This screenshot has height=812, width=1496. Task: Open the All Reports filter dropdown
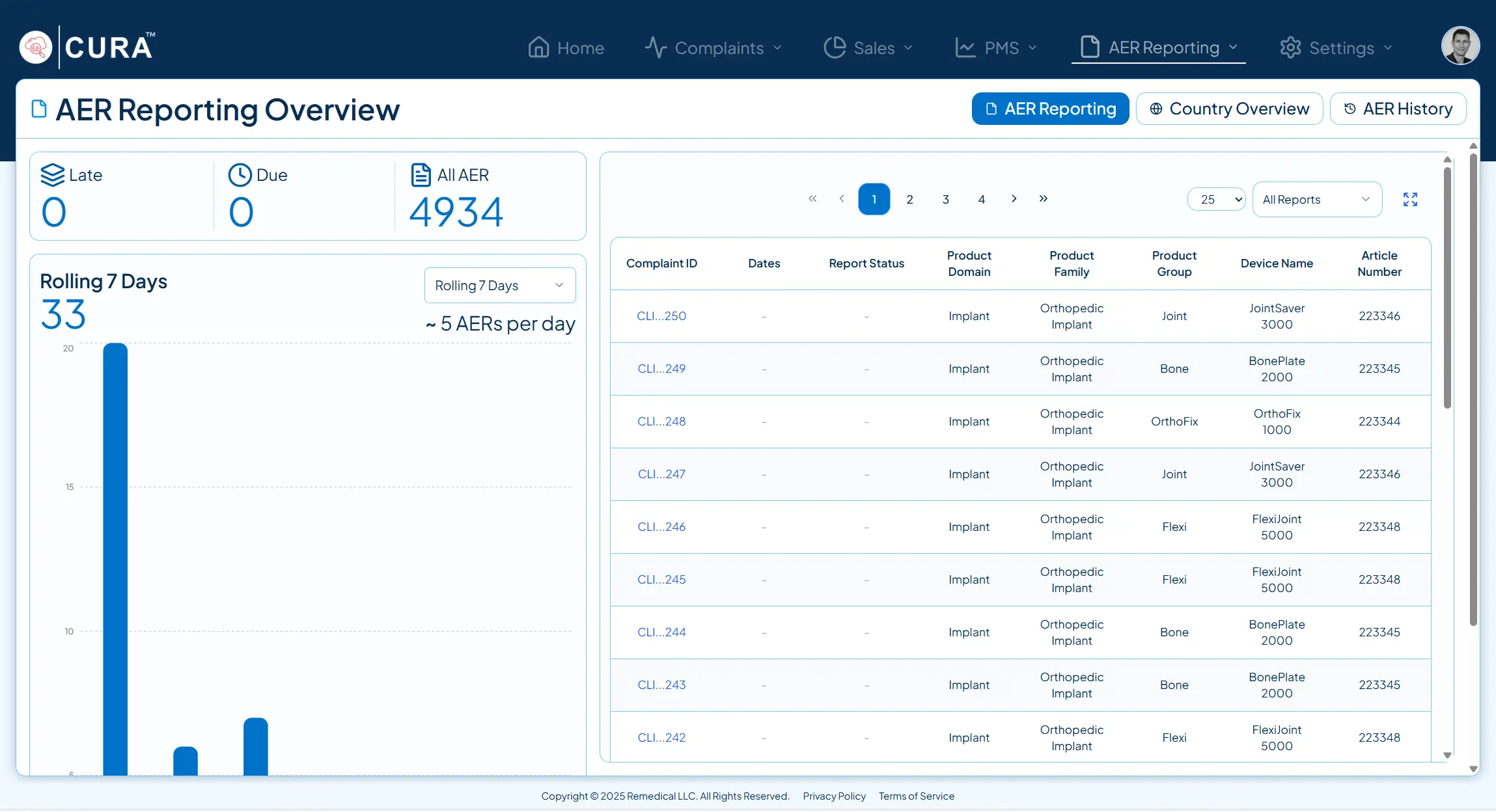pyautogui.click(x=1316, y=200)
